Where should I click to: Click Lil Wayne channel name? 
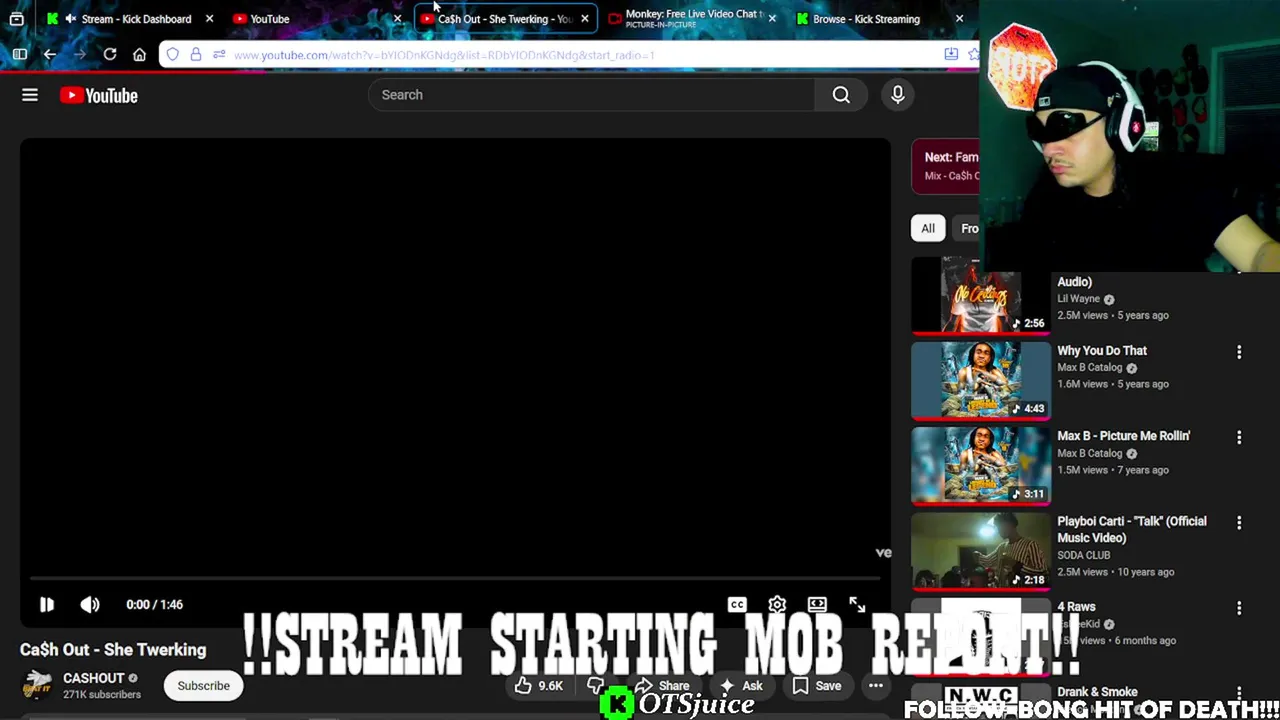1078,299
